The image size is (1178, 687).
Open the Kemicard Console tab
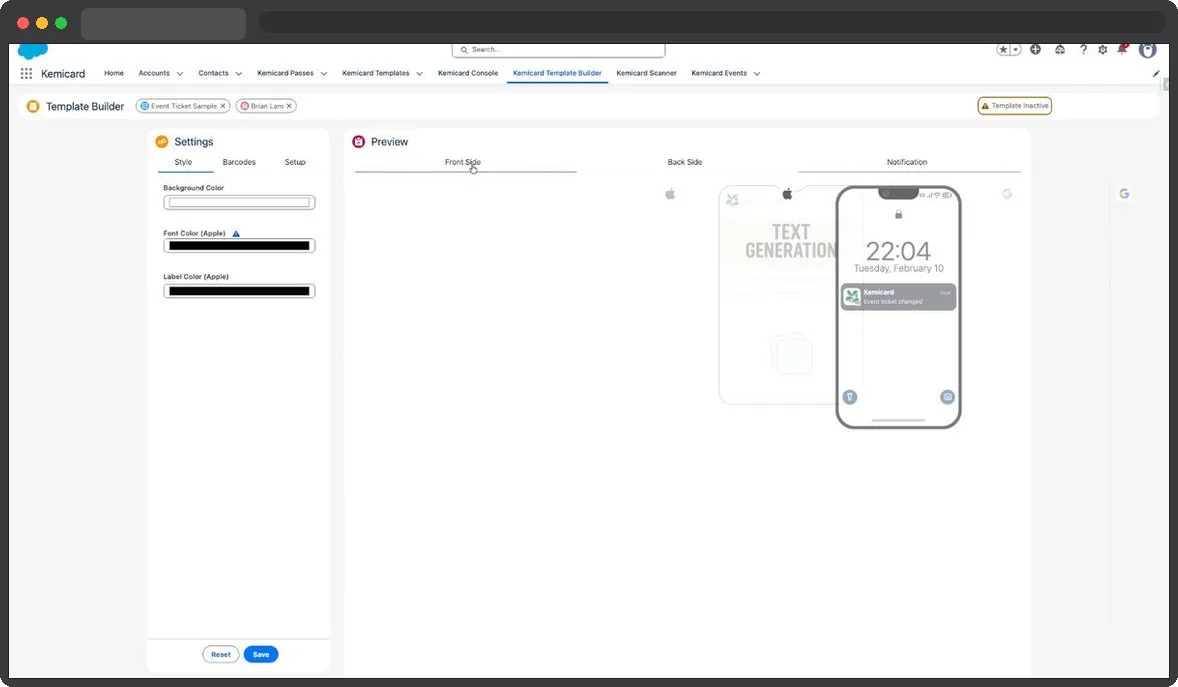[468, 74]
